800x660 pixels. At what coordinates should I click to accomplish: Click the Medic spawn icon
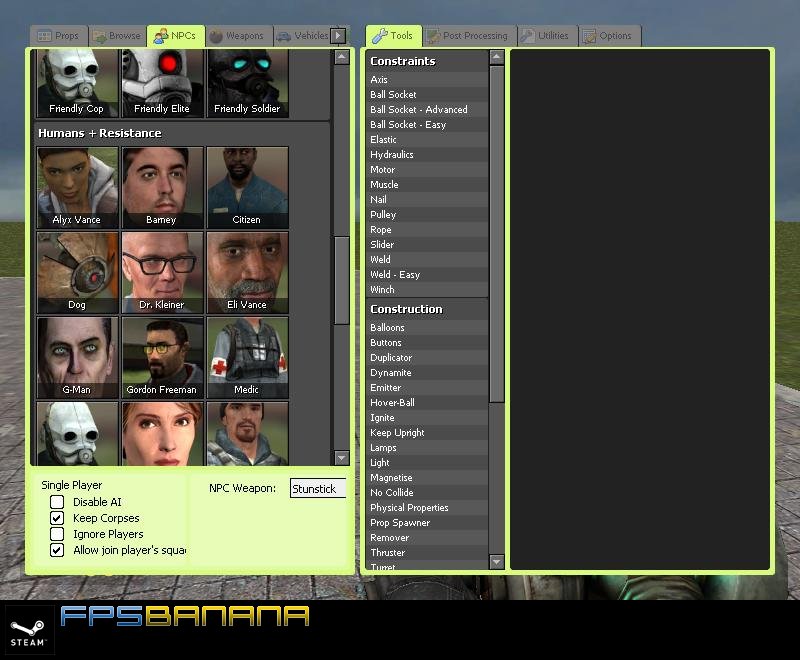tap(247, 357)
